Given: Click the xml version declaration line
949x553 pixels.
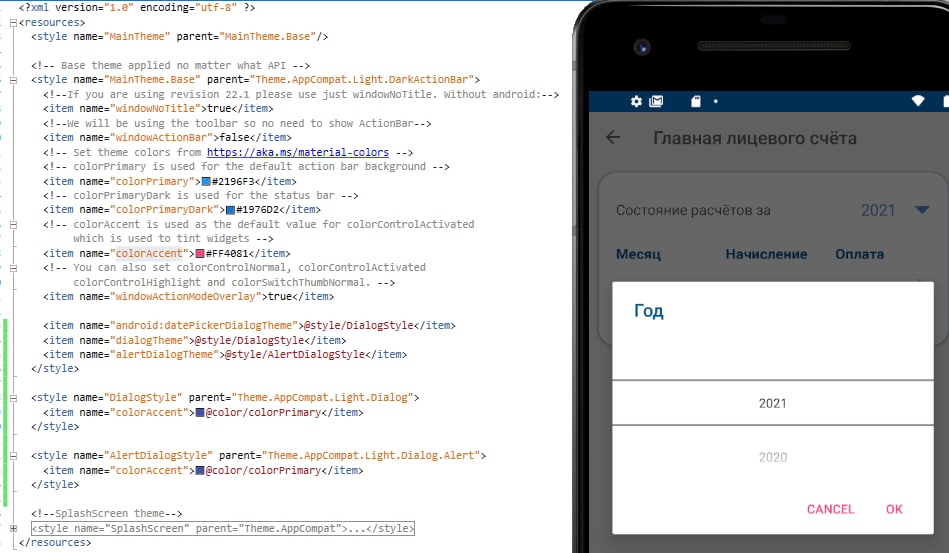Looking at the screenshot, I should (137, 8).
